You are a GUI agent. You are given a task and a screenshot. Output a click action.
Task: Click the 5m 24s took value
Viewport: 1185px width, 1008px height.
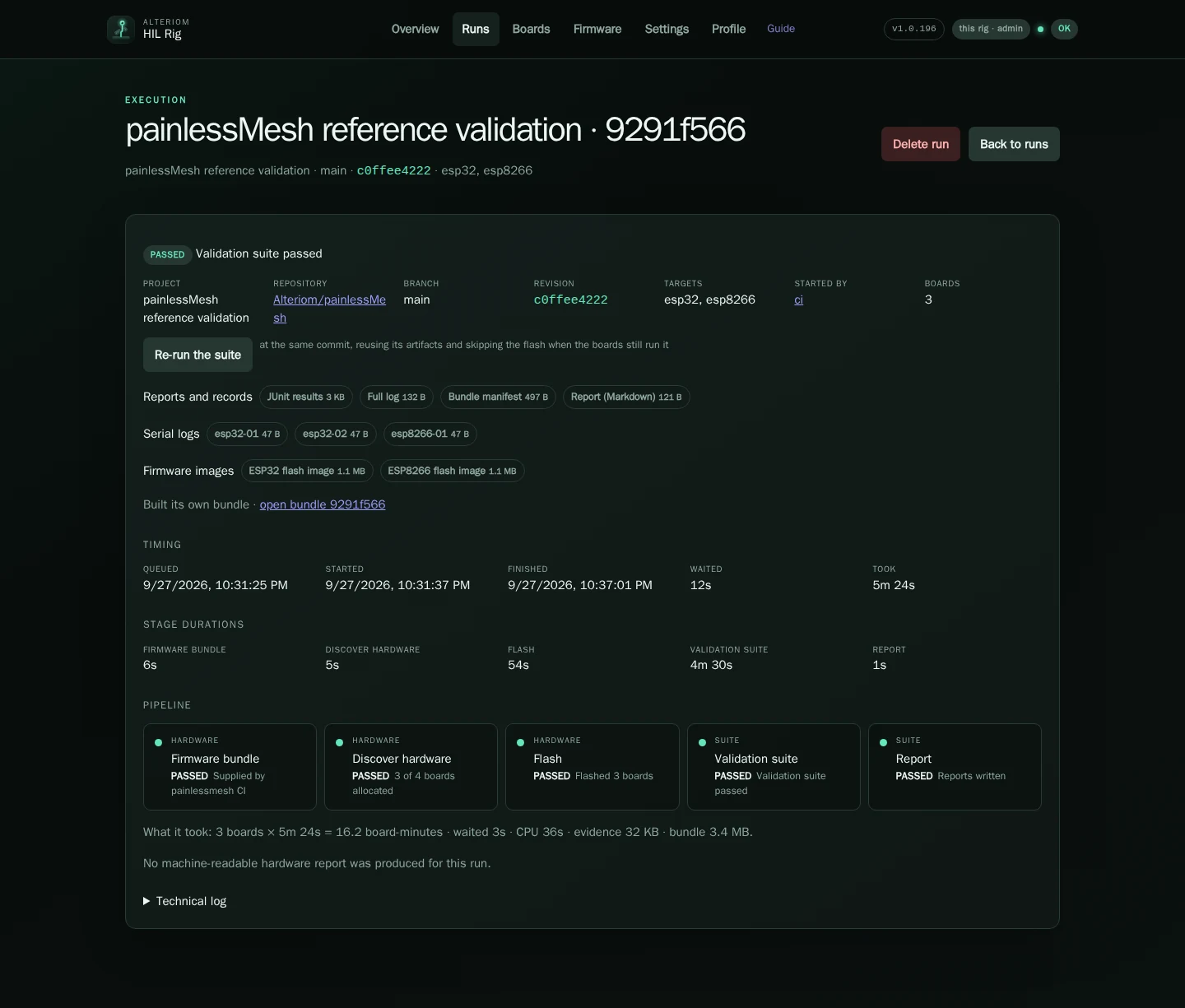894,585
